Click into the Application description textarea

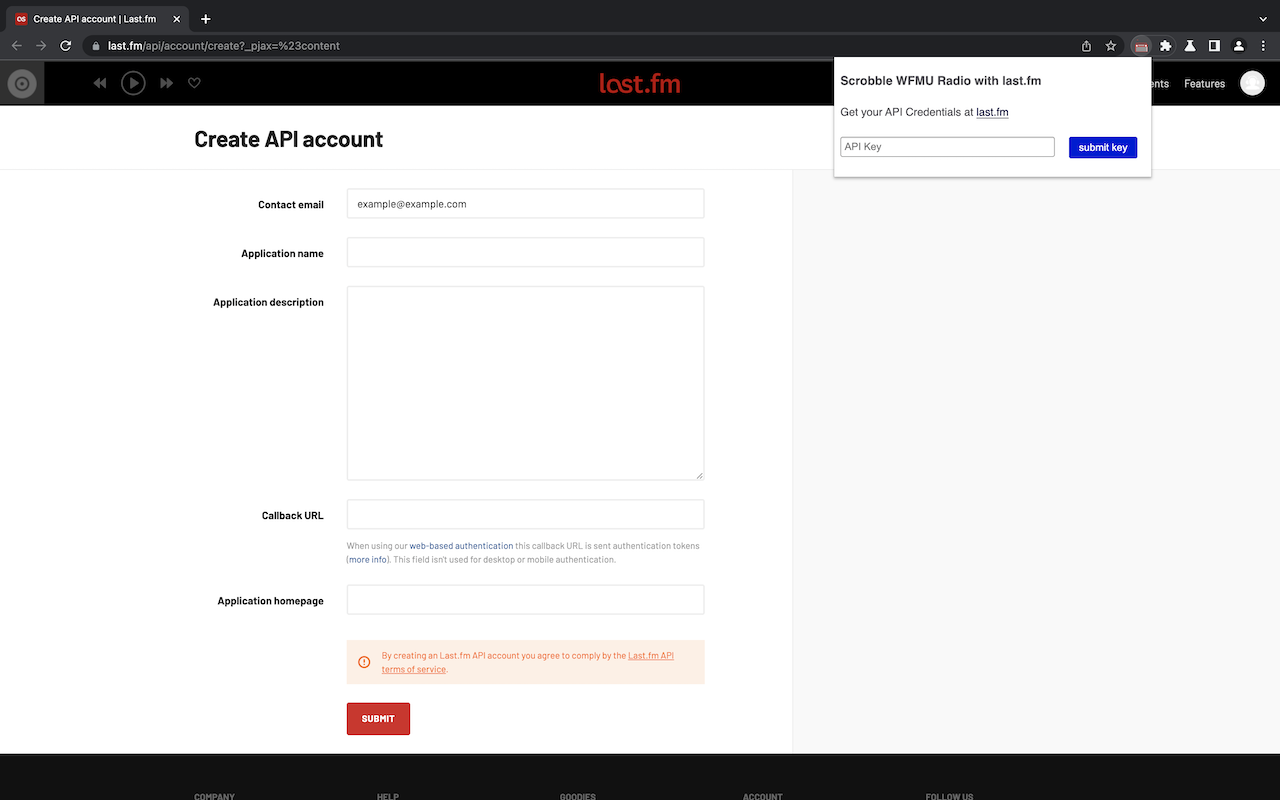(525, 383)
